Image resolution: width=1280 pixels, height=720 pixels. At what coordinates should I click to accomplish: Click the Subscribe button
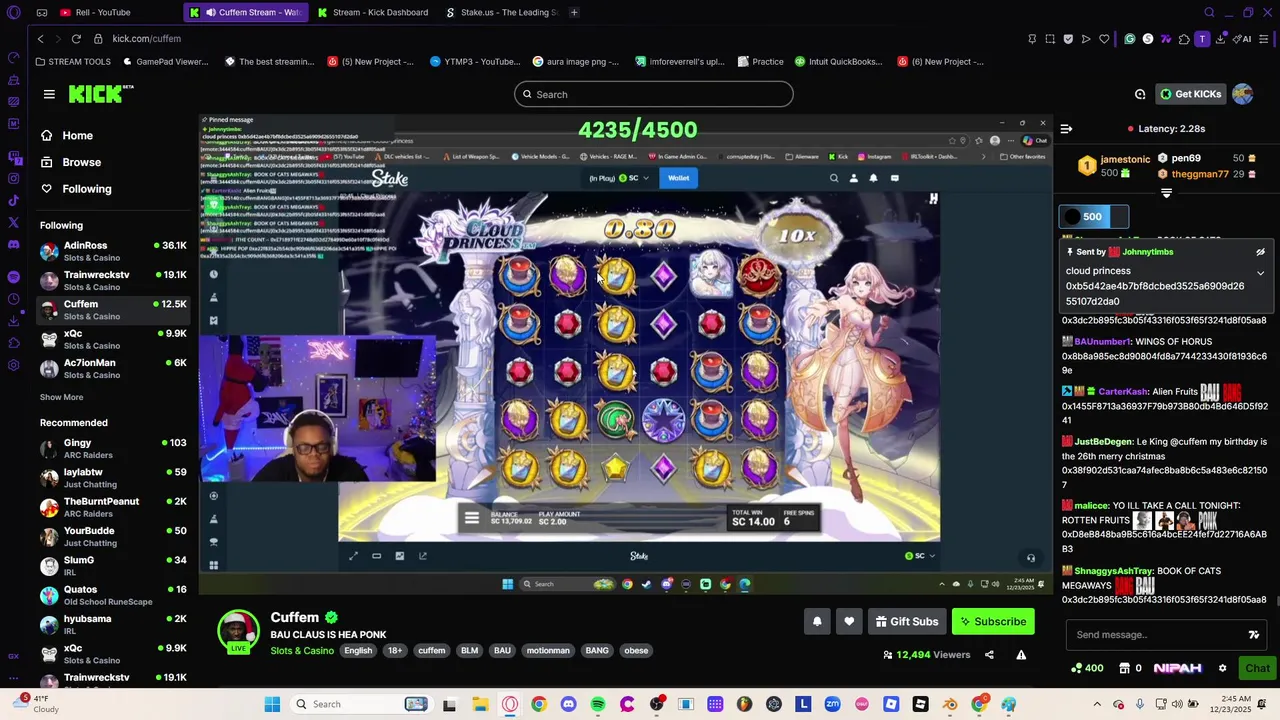point(993,621)
